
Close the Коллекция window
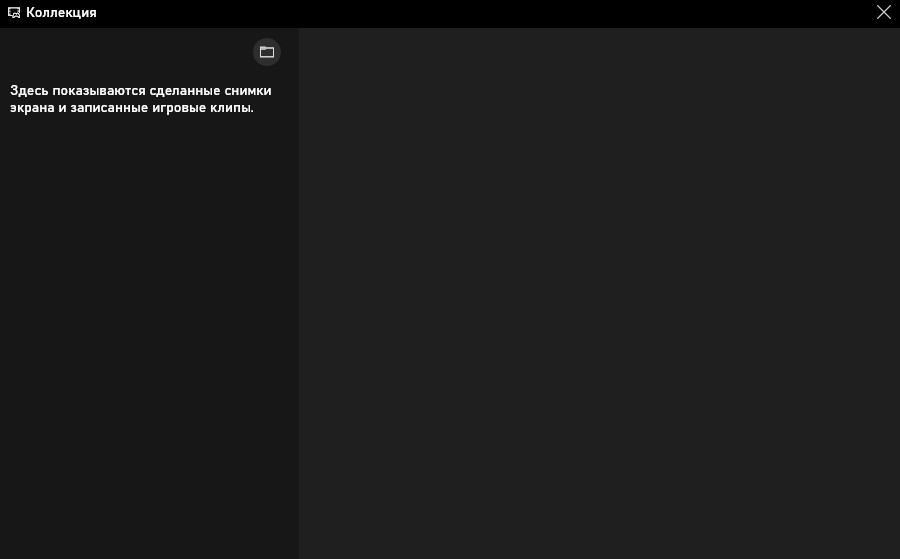click(x=883, y=13)
